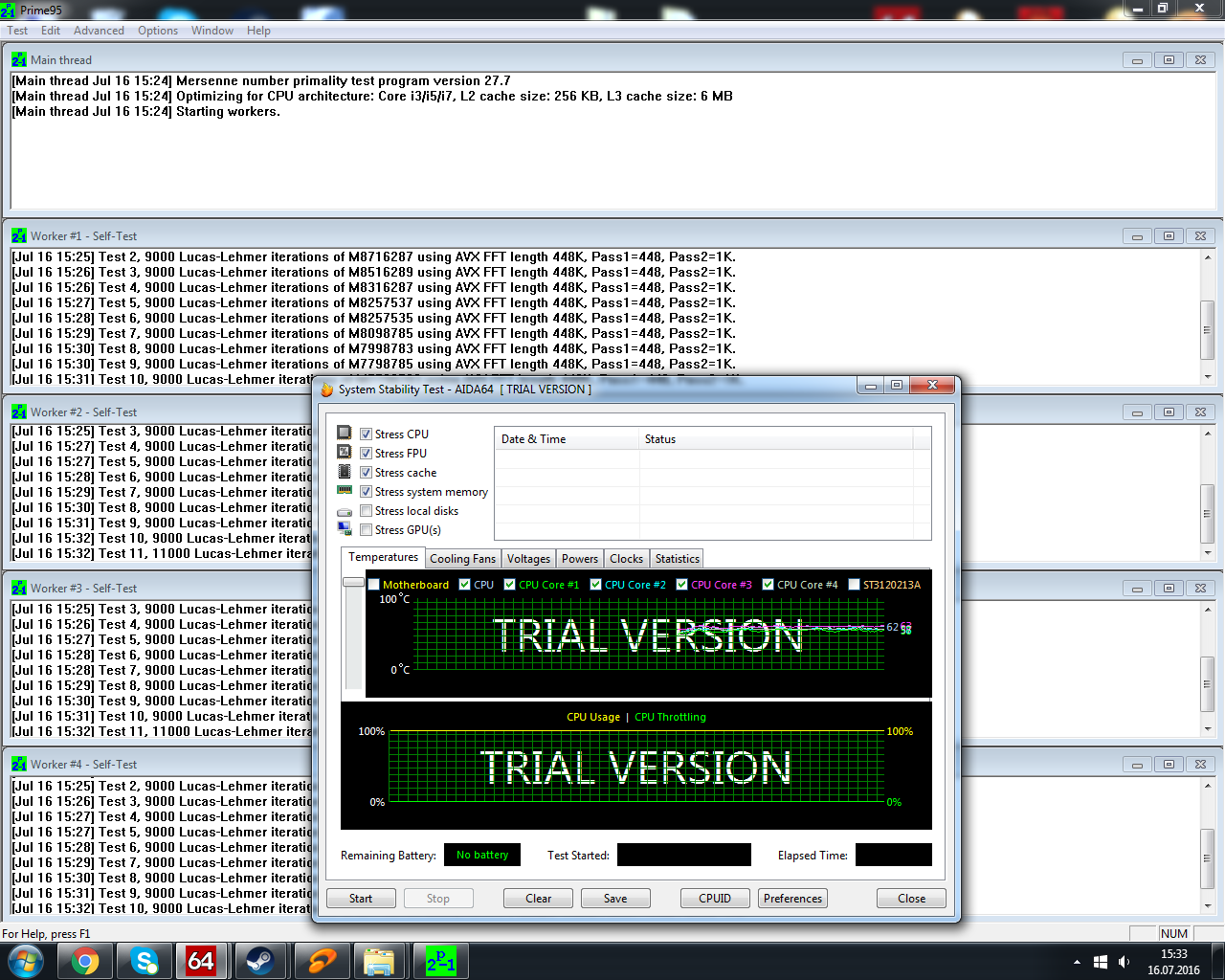Click Worker #1 scrollbar down arrow
The width and height of the screenshot is (1225, 980).
[1207, 377]
